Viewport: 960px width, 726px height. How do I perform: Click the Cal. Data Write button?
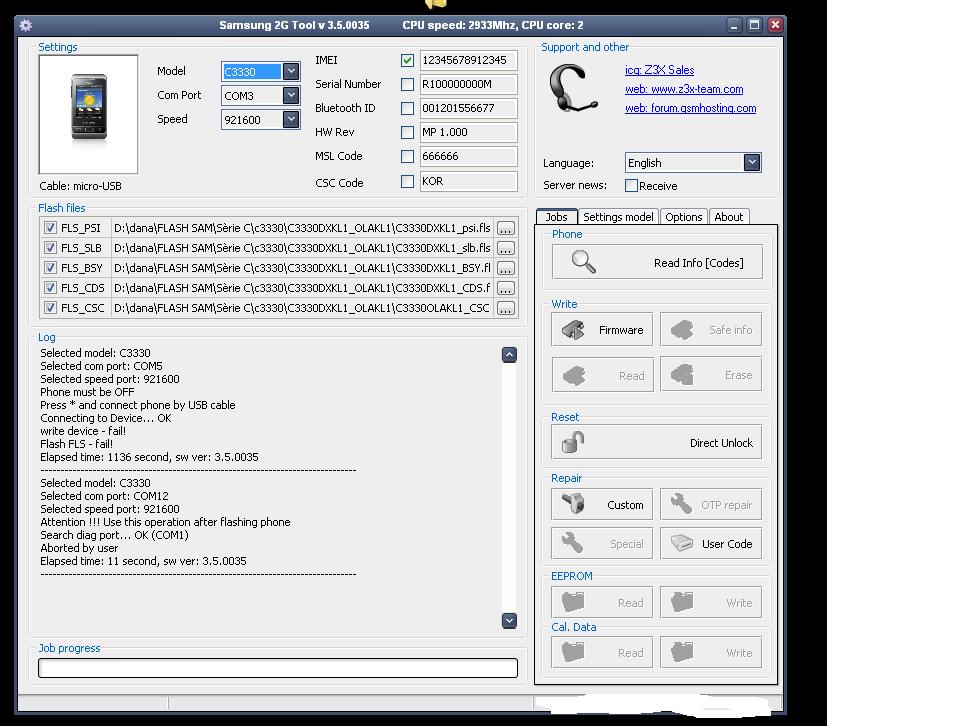click(x=711, y=652)
